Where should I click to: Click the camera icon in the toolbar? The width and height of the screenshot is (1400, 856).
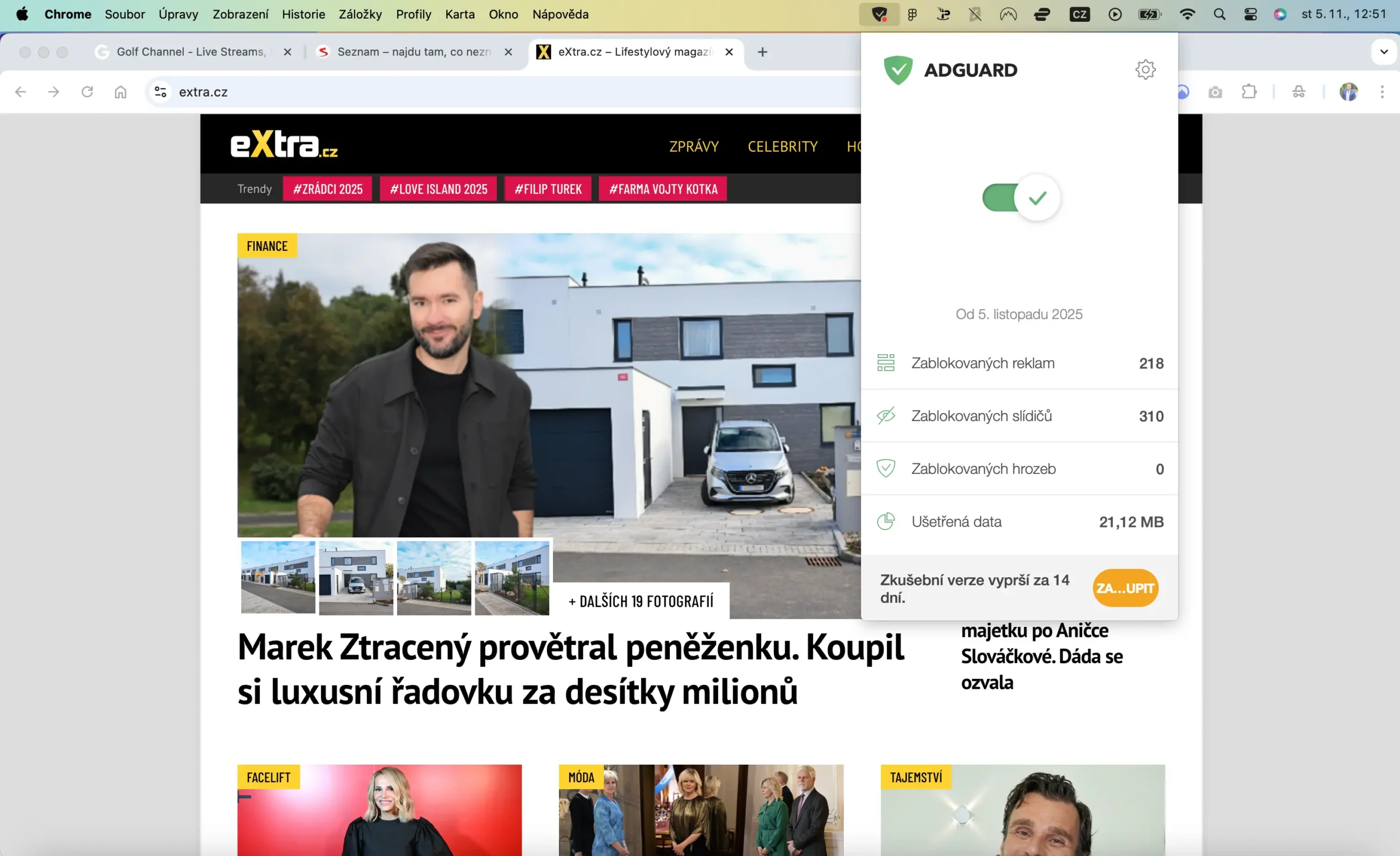click(x=1215, y=91)
